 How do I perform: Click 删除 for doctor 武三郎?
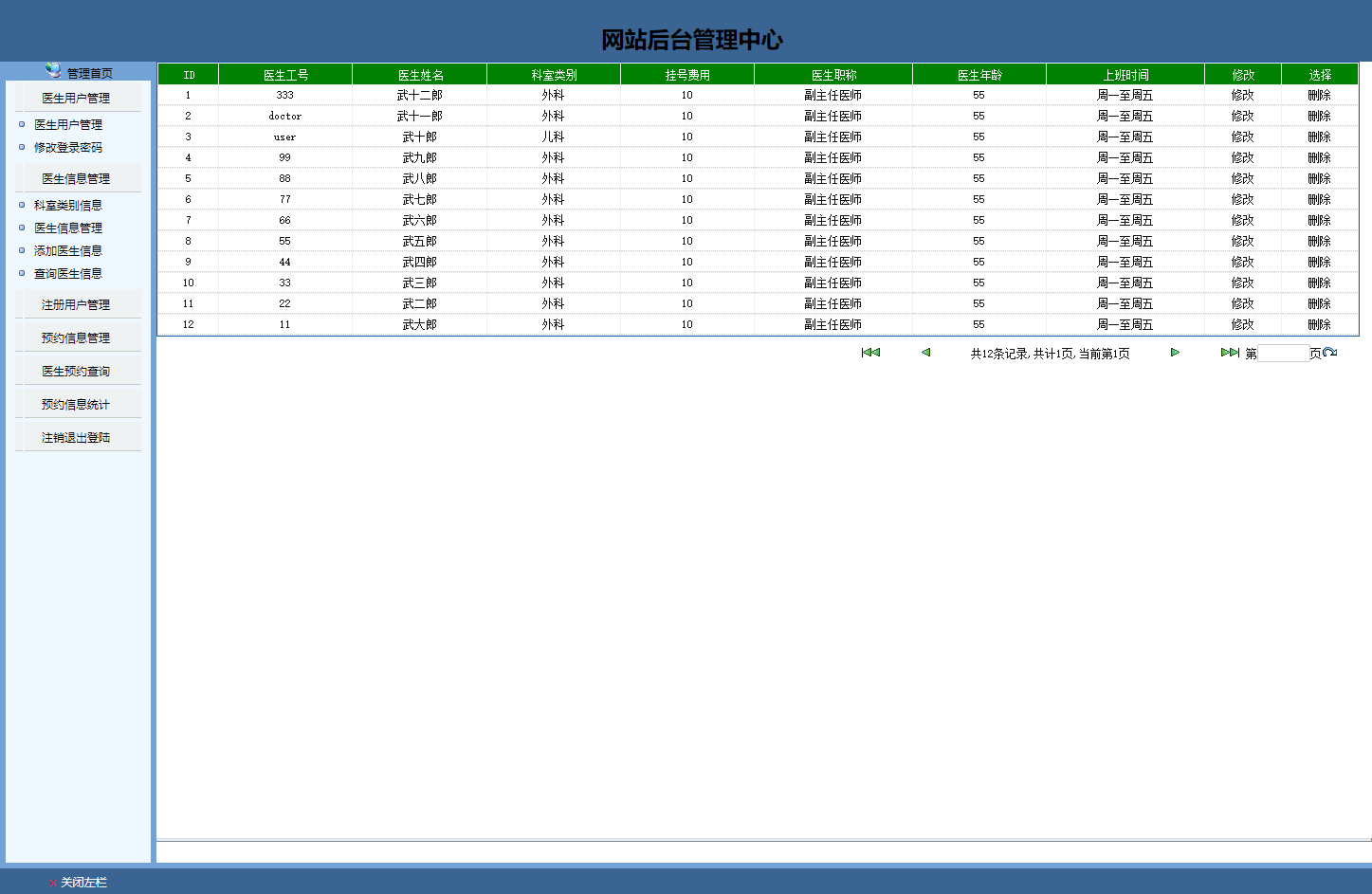(1320, 283)
